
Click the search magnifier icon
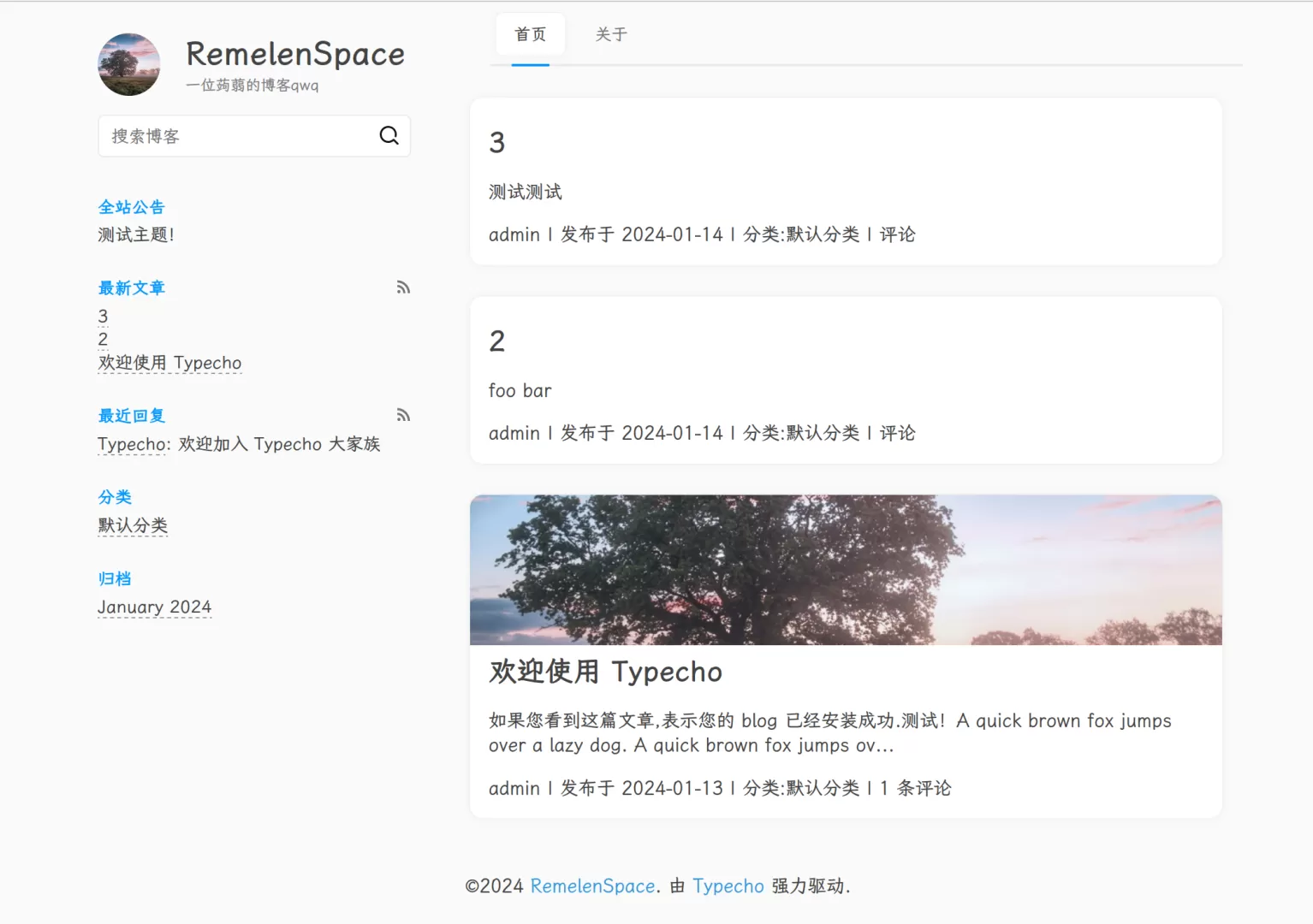pyautogui.click(x=389, y=136)
